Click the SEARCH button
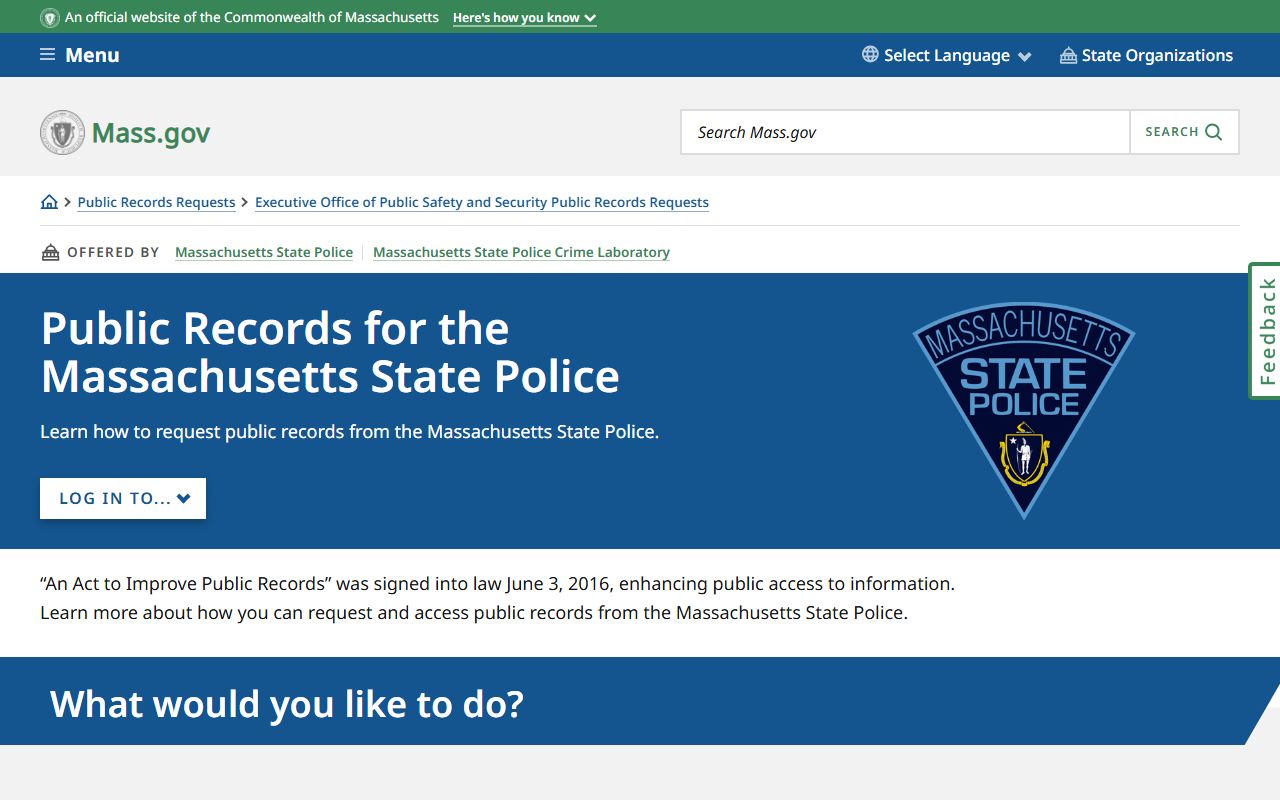 1184,132
